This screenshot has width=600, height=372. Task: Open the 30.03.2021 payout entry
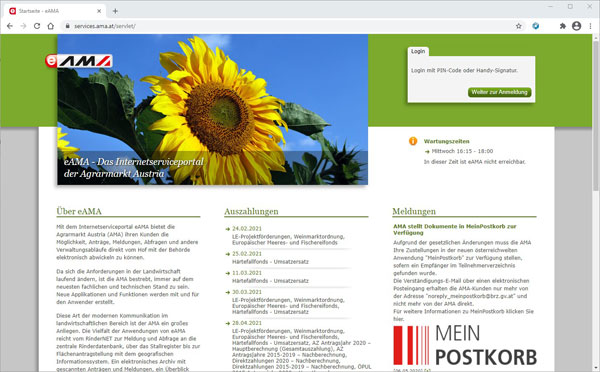tap(247, 292)
